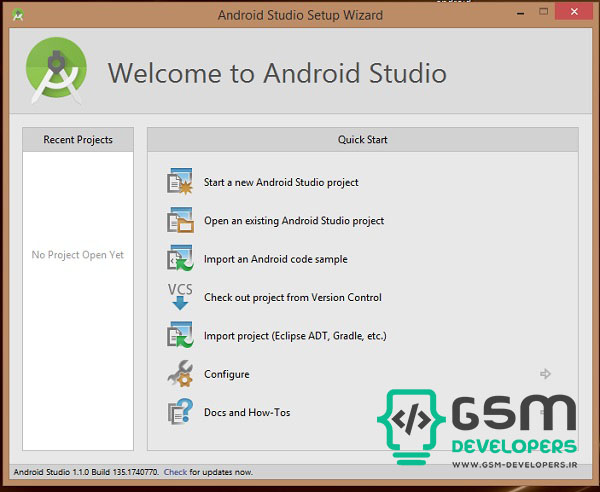Click the VCS checkout arrow icon
The image size is (600, 492).
click(x=180, y=297)
